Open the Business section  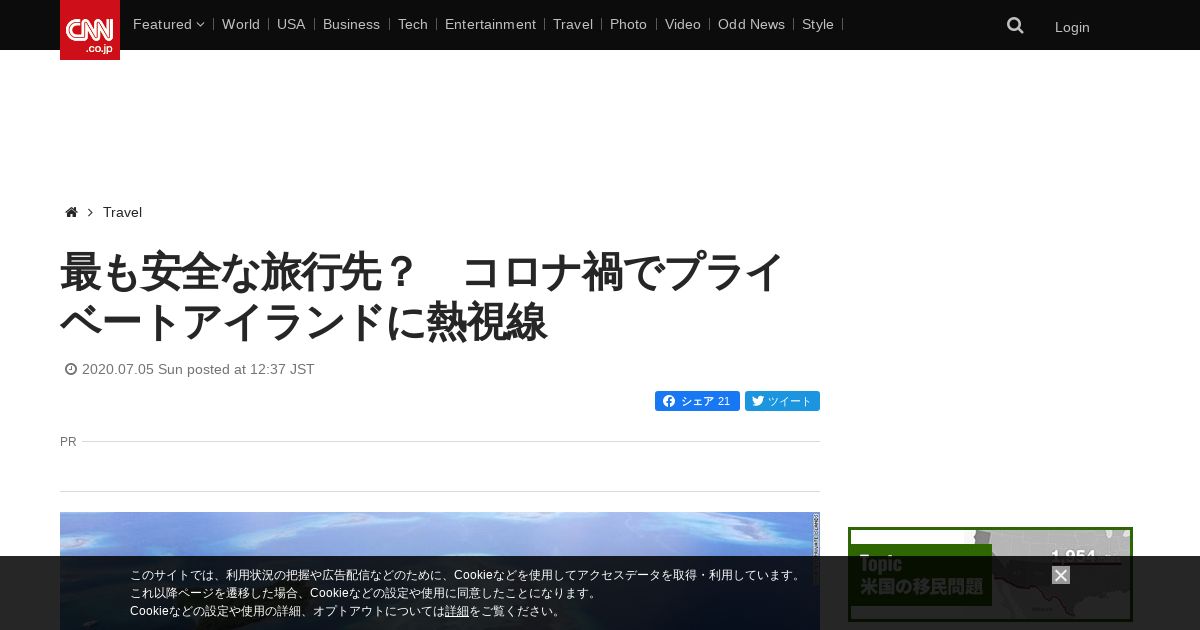351,24
